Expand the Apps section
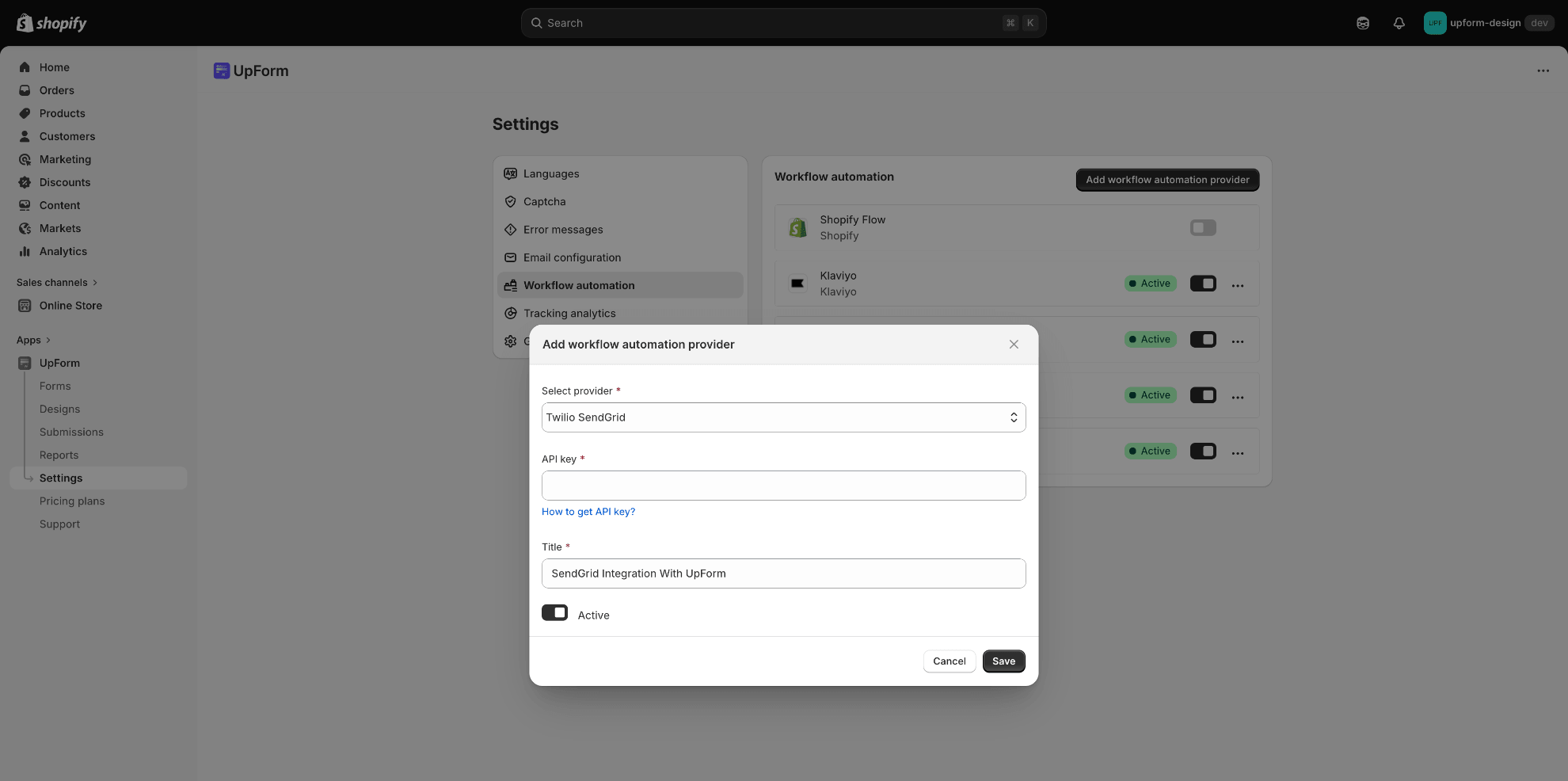Image resolution: width=1568 pixels, height=781 pixels. point(34,341)
